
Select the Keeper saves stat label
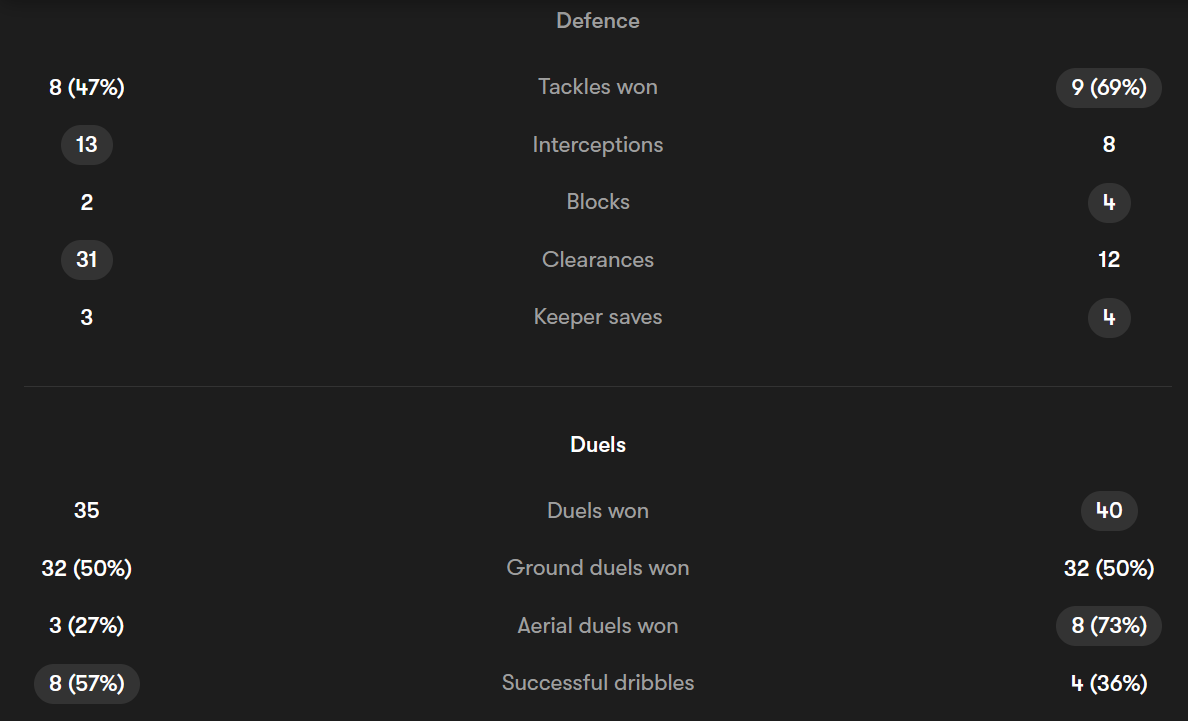(x=597, y=317)
